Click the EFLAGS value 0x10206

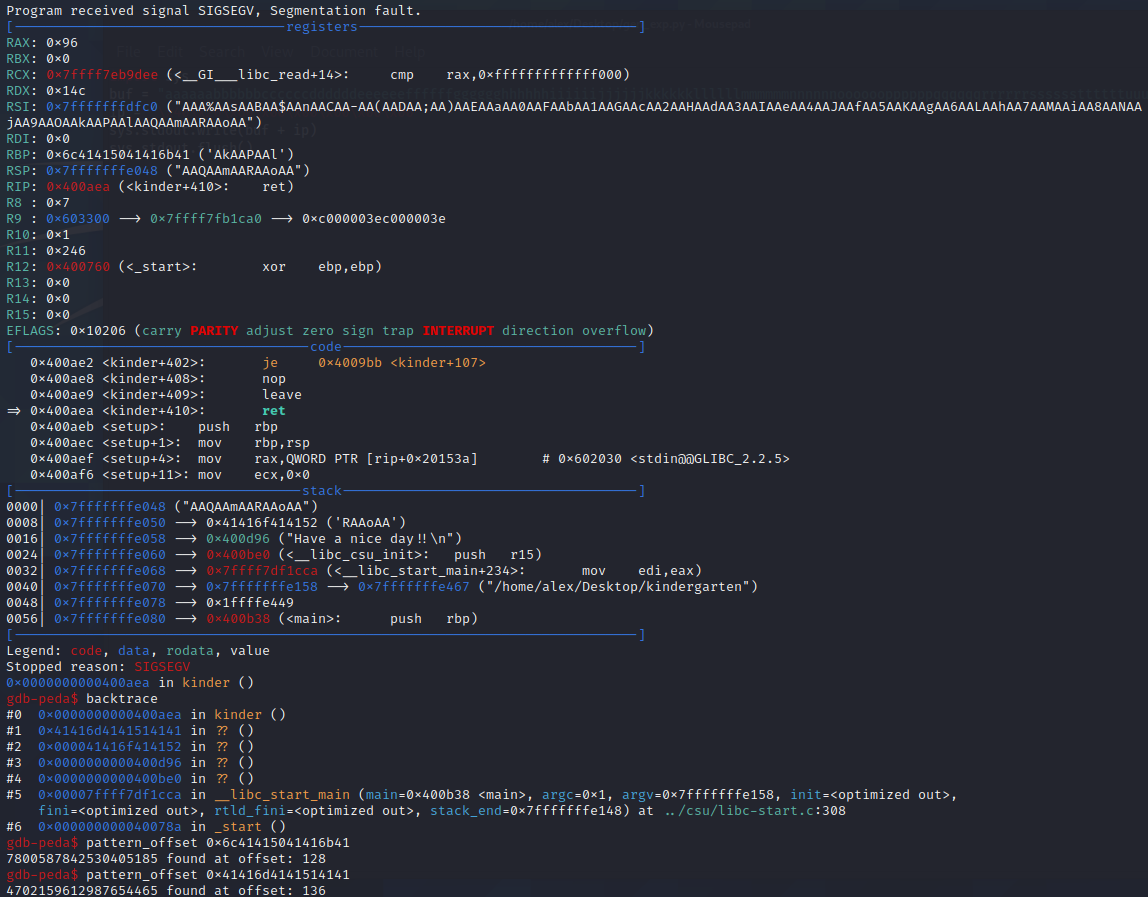pos(98,331)
